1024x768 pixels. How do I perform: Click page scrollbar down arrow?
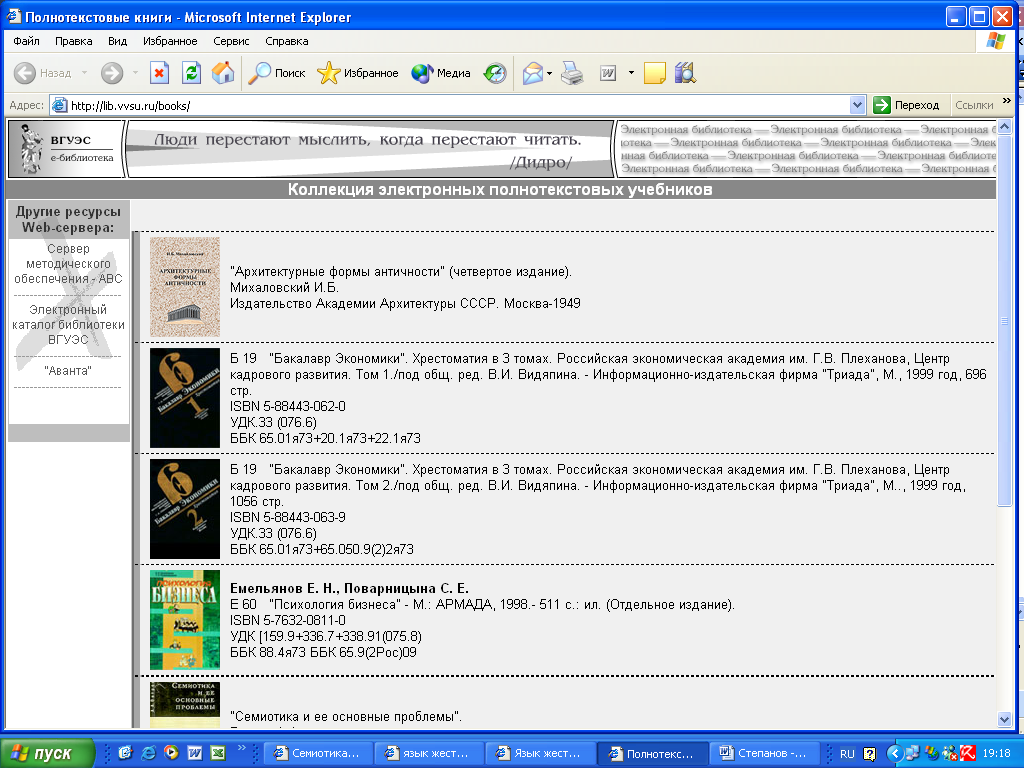coord(1004,720)
